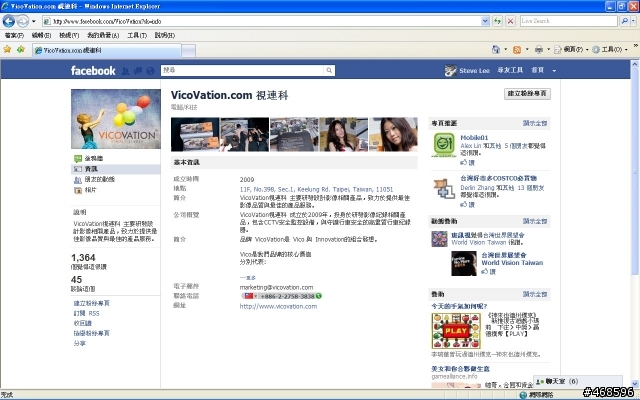Click the Add to Favorites icon

click(21, 49)
